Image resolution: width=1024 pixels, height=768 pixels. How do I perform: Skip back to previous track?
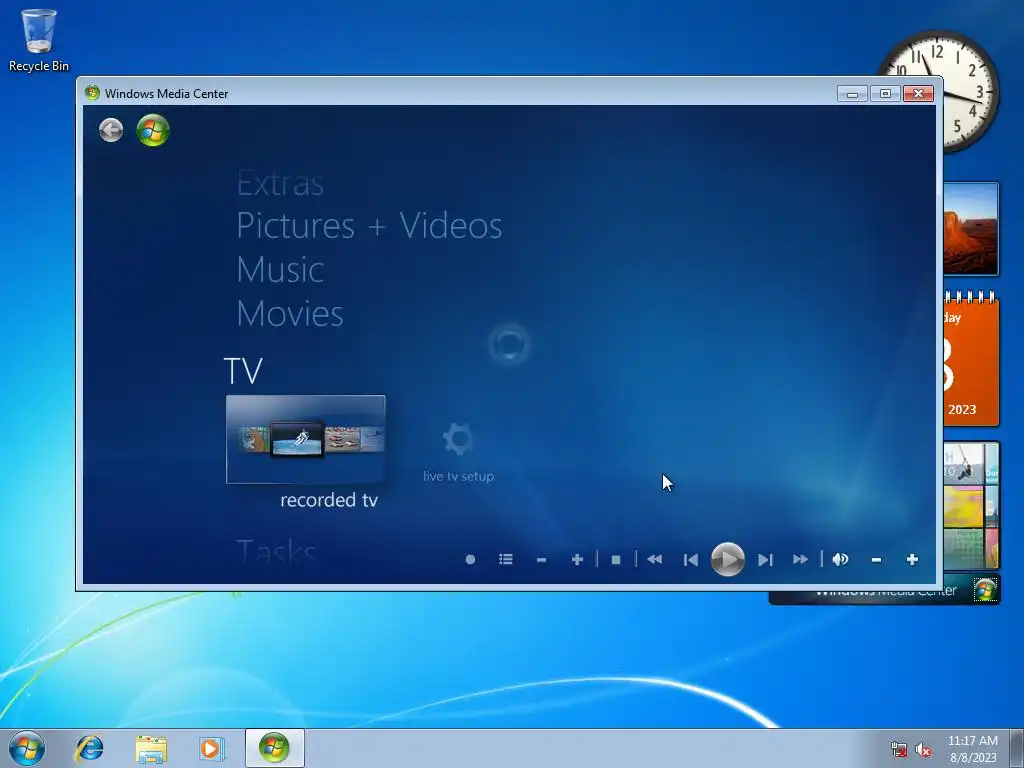tap(690, 560)
